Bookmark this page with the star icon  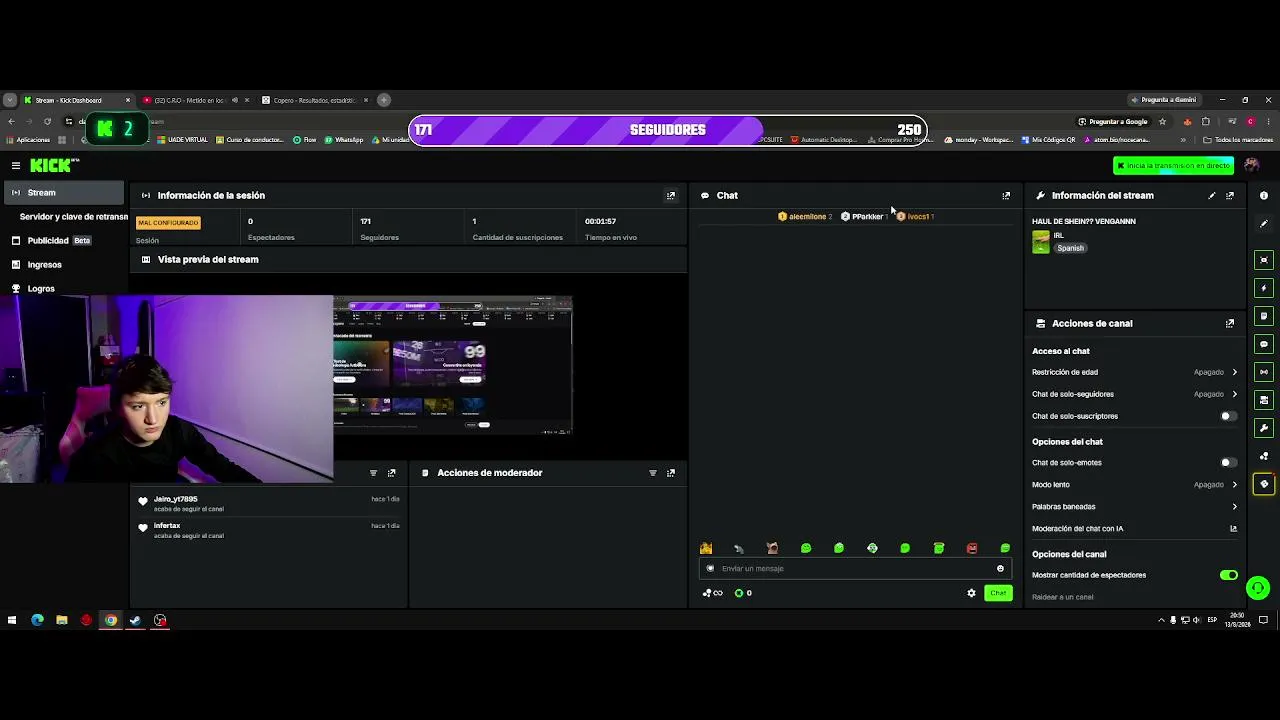(x=1162, y=122)
